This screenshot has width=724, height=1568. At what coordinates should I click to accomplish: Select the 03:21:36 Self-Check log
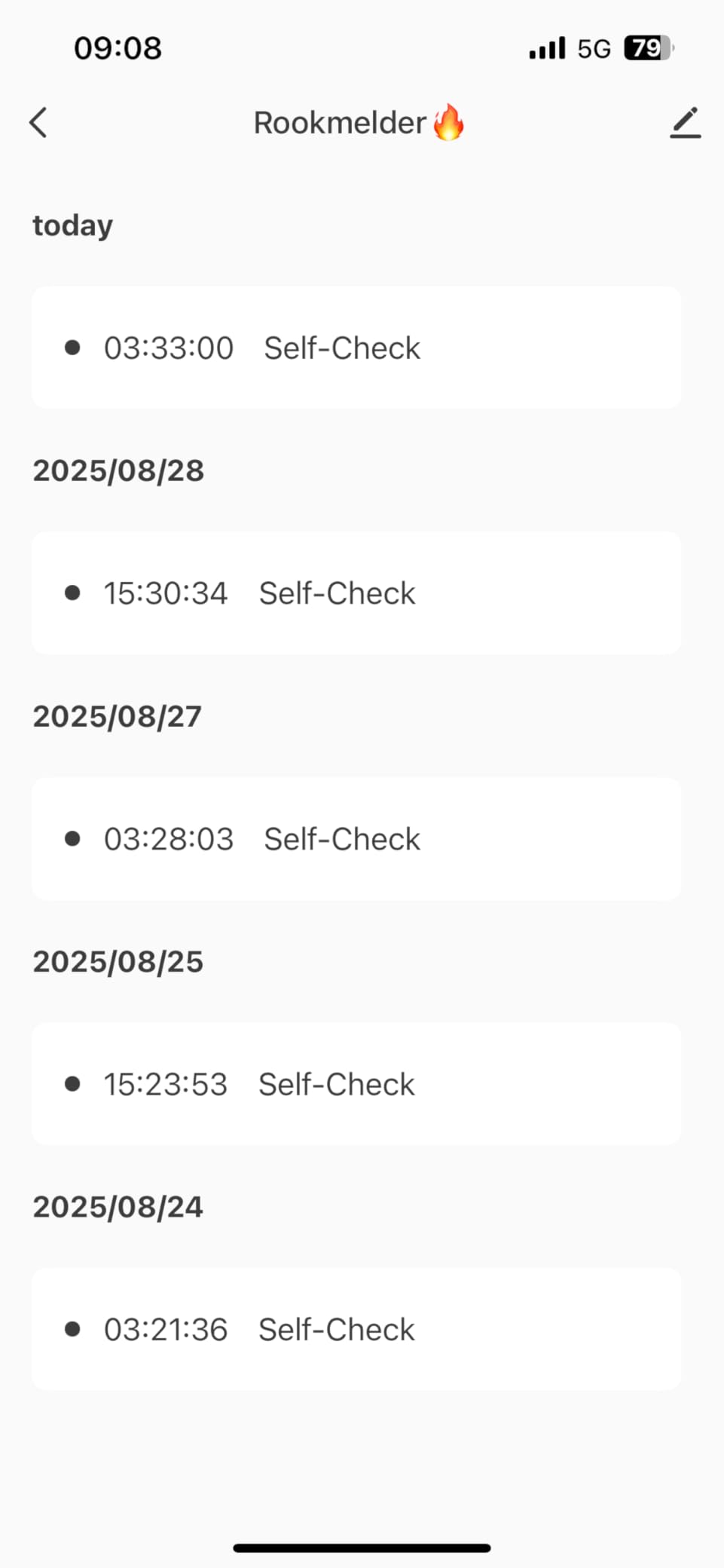pyautogui.click(x=356, y=1329)
